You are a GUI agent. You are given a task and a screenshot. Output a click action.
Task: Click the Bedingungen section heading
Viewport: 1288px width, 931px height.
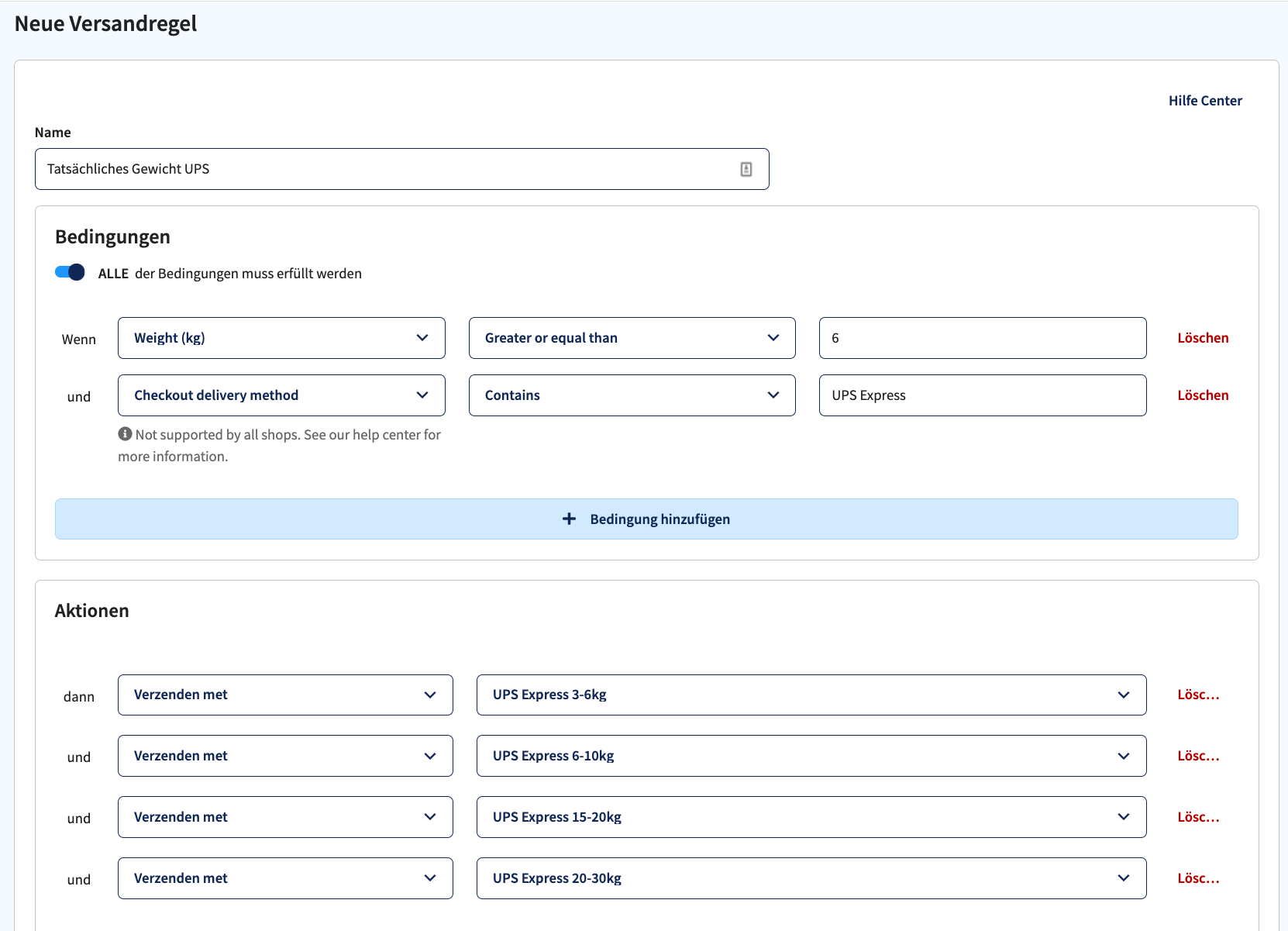(112, 237)
